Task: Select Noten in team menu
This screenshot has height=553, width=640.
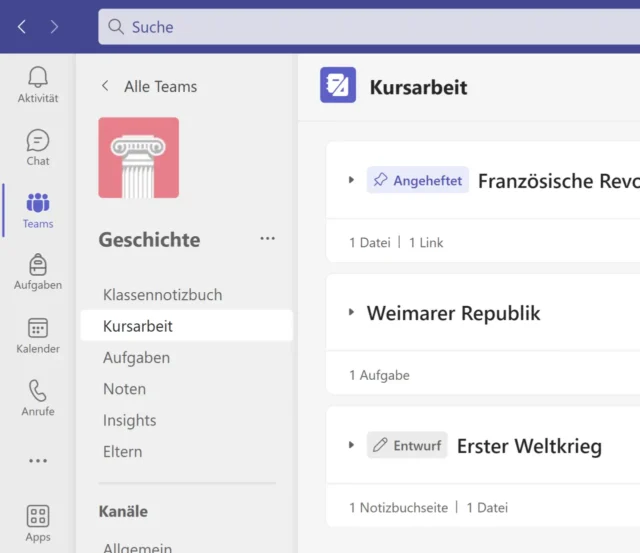Action: point(124,389)
